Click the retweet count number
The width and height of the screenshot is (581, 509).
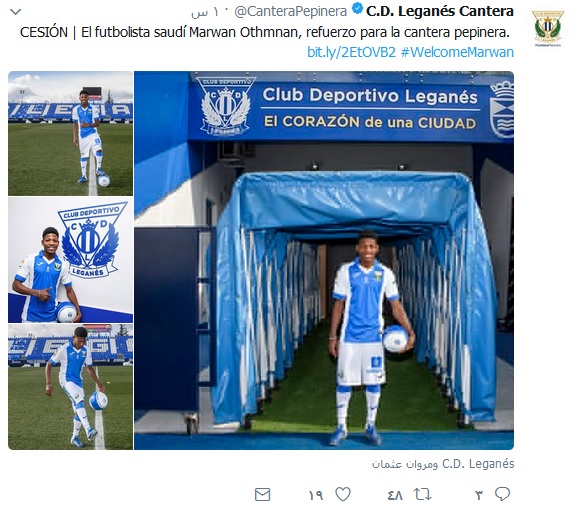pyautogui.click(x=395, y=495)
